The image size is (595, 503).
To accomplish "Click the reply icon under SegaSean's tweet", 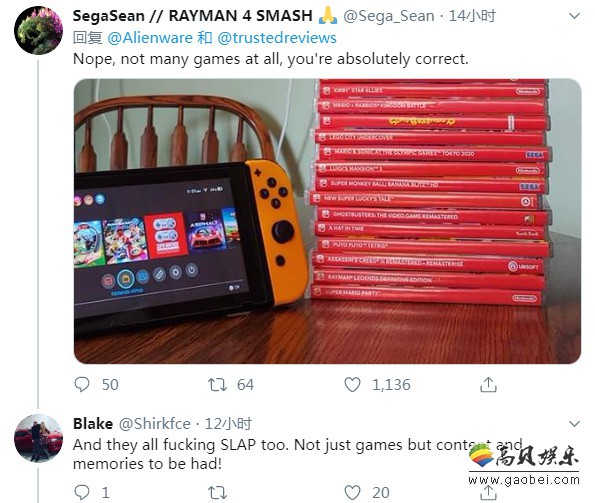I will coord(82,384).
